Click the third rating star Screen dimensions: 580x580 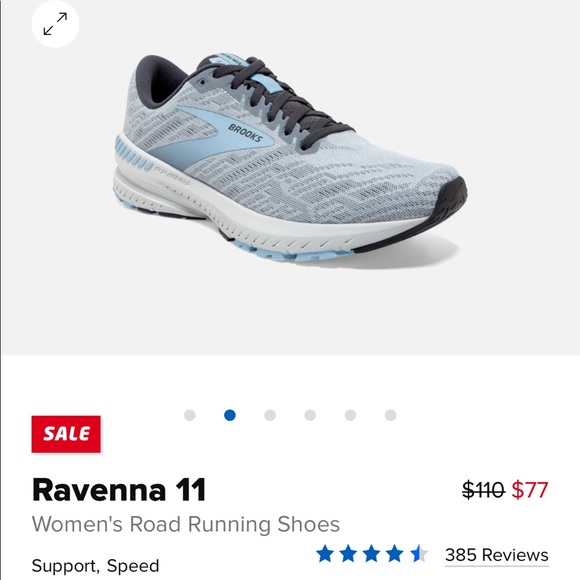(371, 554)
